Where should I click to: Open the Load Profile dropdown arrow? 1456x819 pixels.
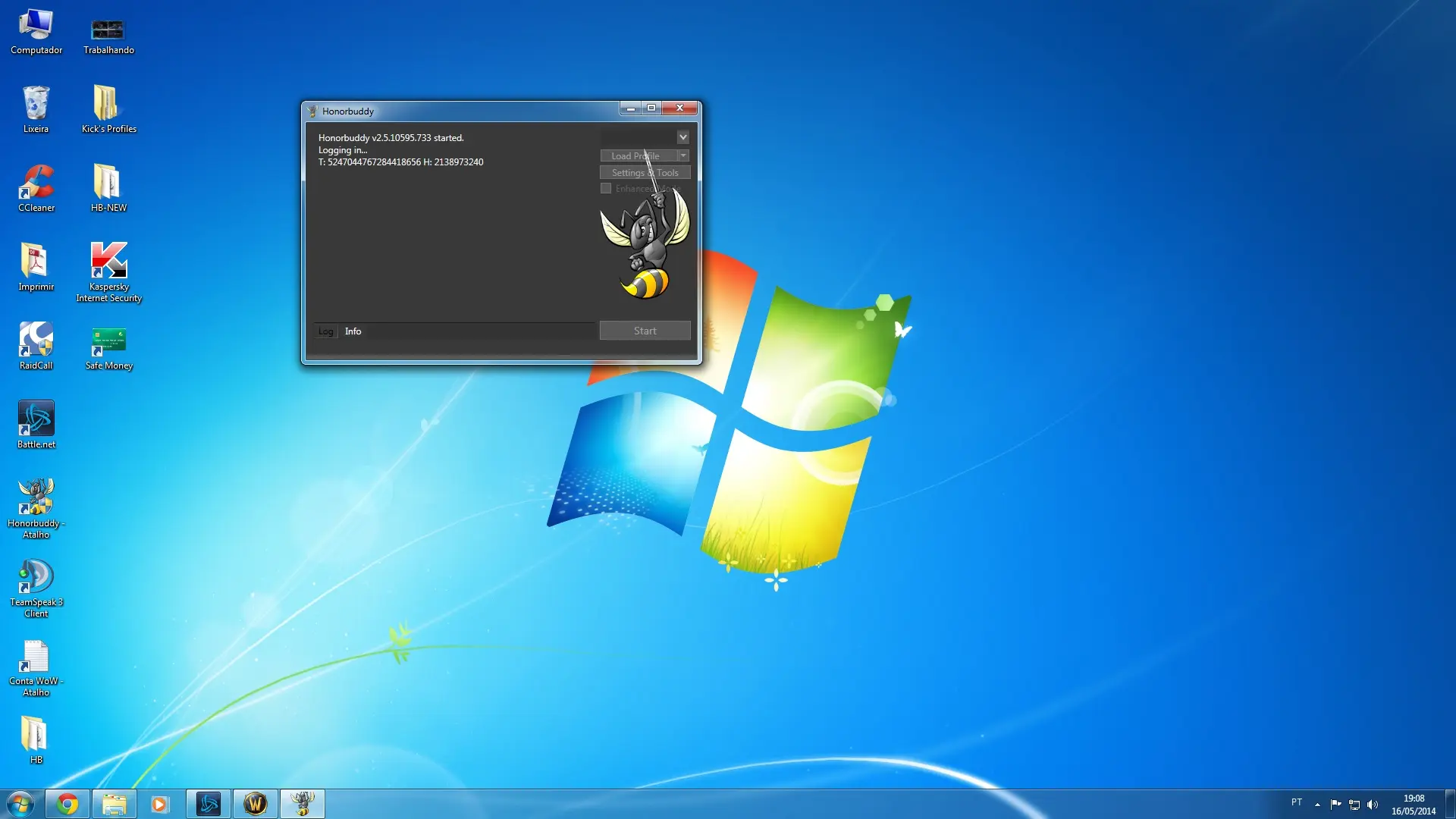pos(683,155)
